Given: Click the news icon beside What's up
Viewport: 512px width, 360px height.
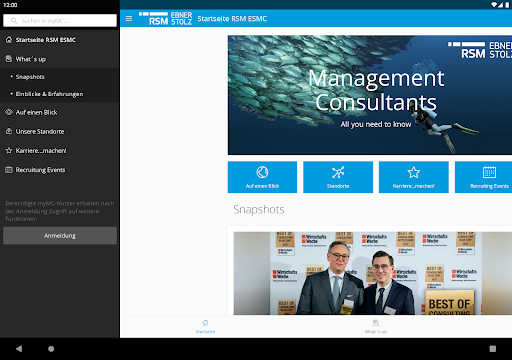Looking at the screenshot, I should coord(9,59).
